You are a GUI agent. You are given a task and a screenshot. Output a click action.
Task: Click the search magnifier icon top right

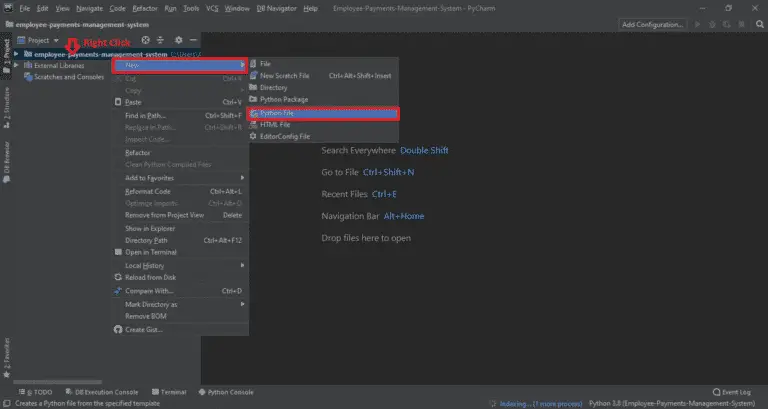760,24
